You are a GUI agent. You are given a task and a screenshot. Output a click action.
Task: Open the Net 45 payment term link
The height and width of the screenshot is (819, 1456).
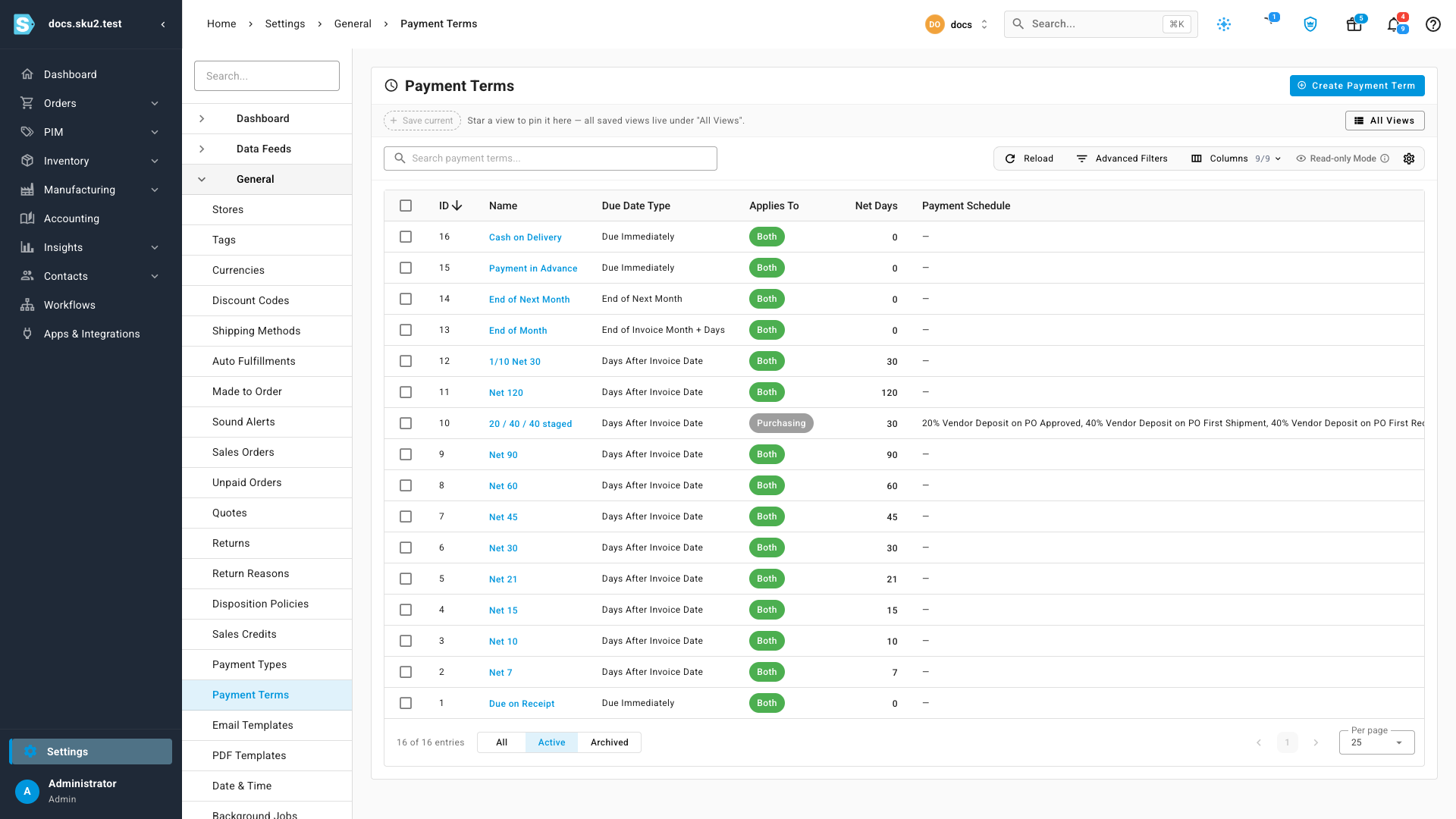pyautogui.click(x=503, y=517)
